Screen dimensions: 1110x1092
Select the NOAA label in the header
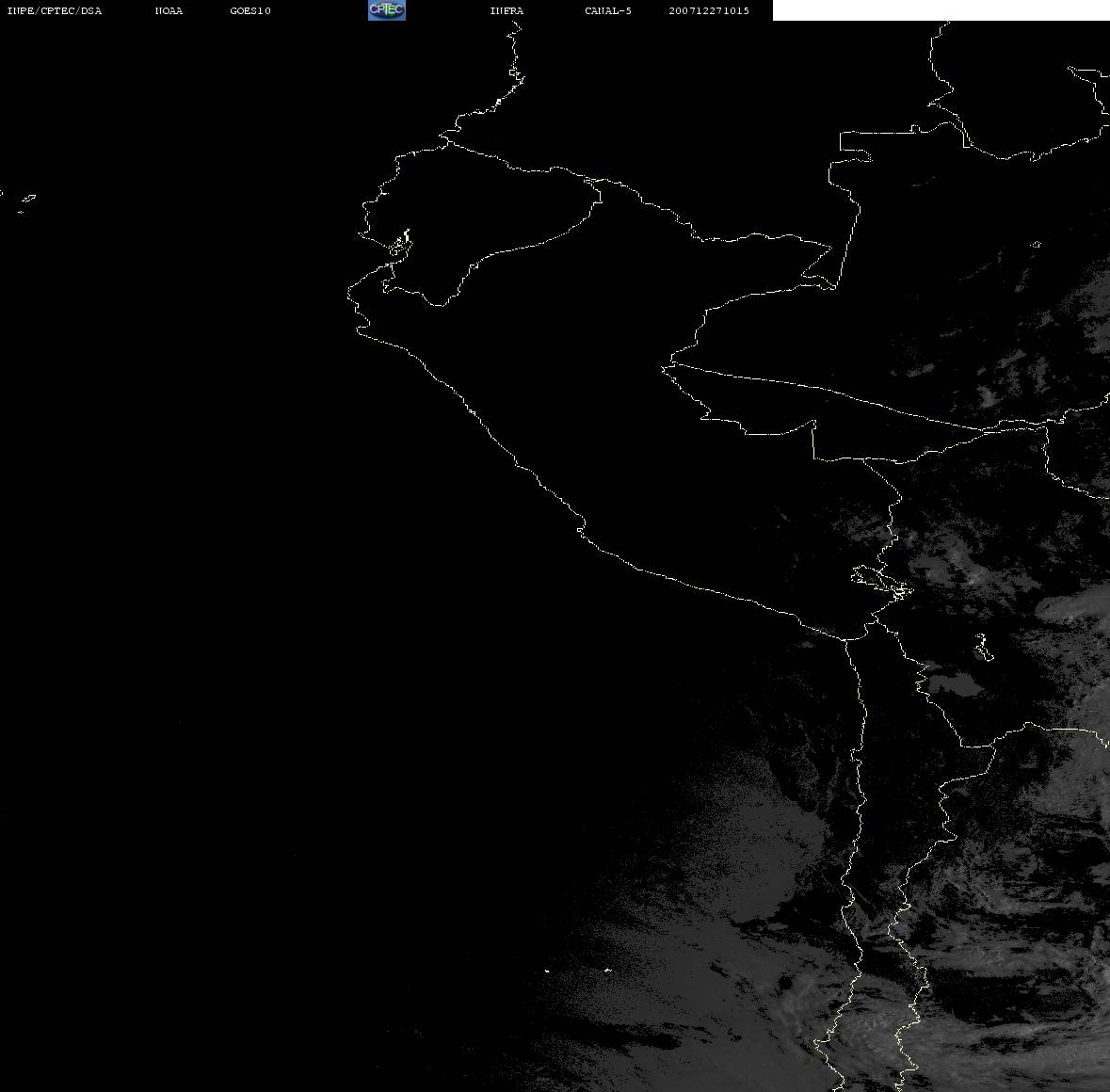tap(169, 11)
